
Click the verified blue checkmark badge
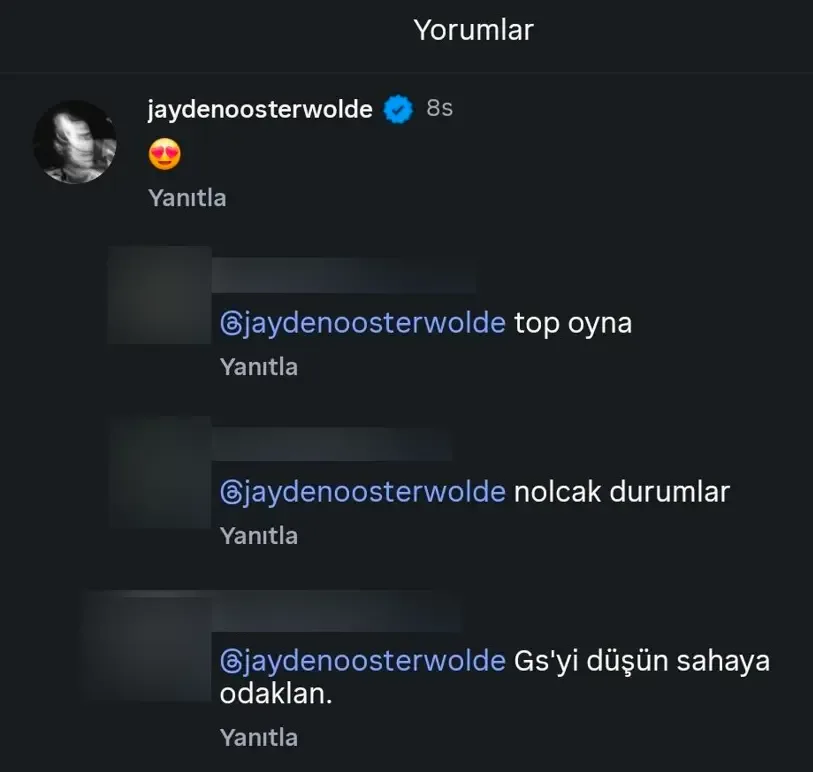pos(397,109)
